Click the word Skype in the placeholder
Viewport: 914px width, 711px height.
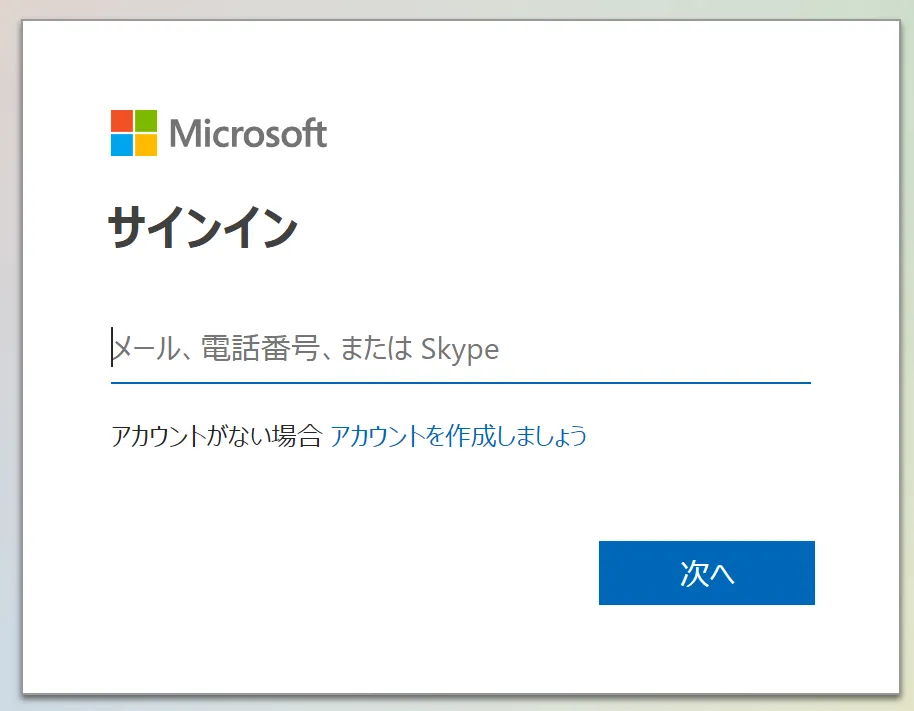pyautogui.click(x=460, y=350)
